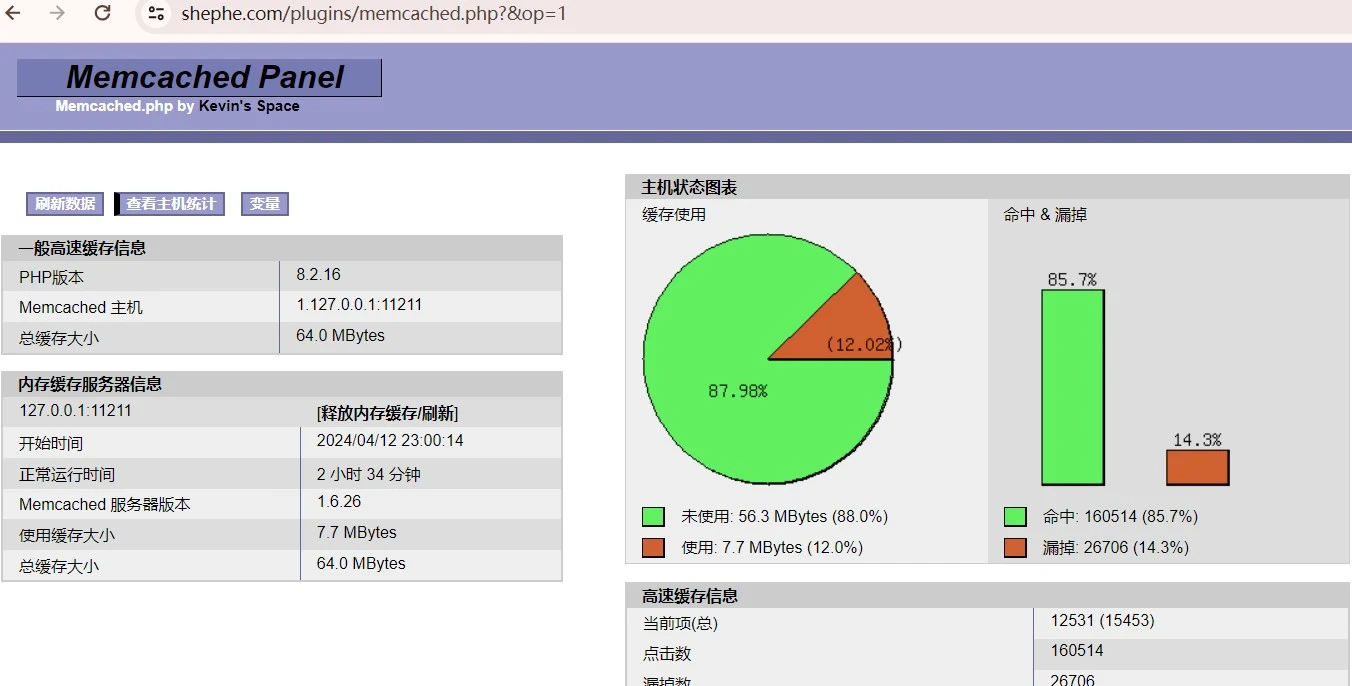The image size is (1352, 686).
Task: Click the 查看主机统计 button
Action: 169,203
